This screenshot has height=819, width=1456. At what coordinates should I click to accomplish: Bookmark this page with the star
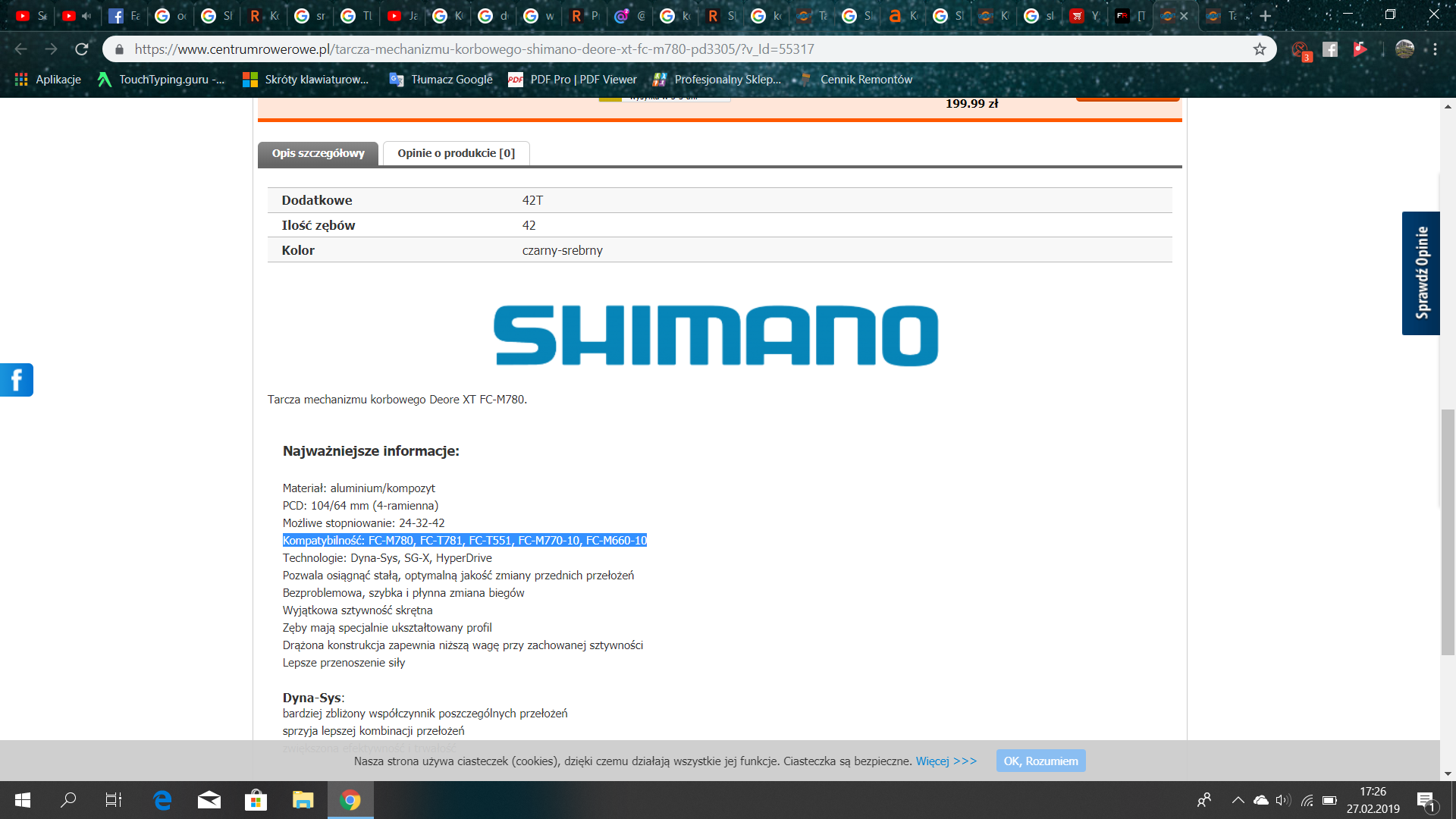click(1260, 49)
